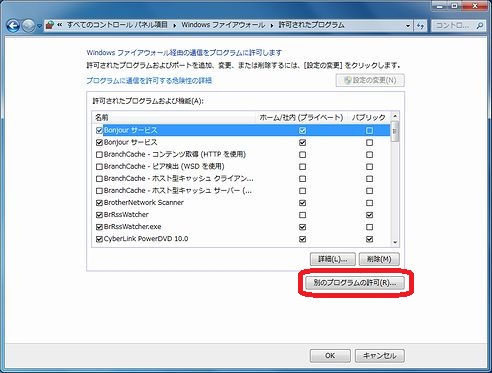Enable BranchCache ホスト型キャッシュ サーバー checkbox
The width and height of the screenshot is (492, 373).
99,191
